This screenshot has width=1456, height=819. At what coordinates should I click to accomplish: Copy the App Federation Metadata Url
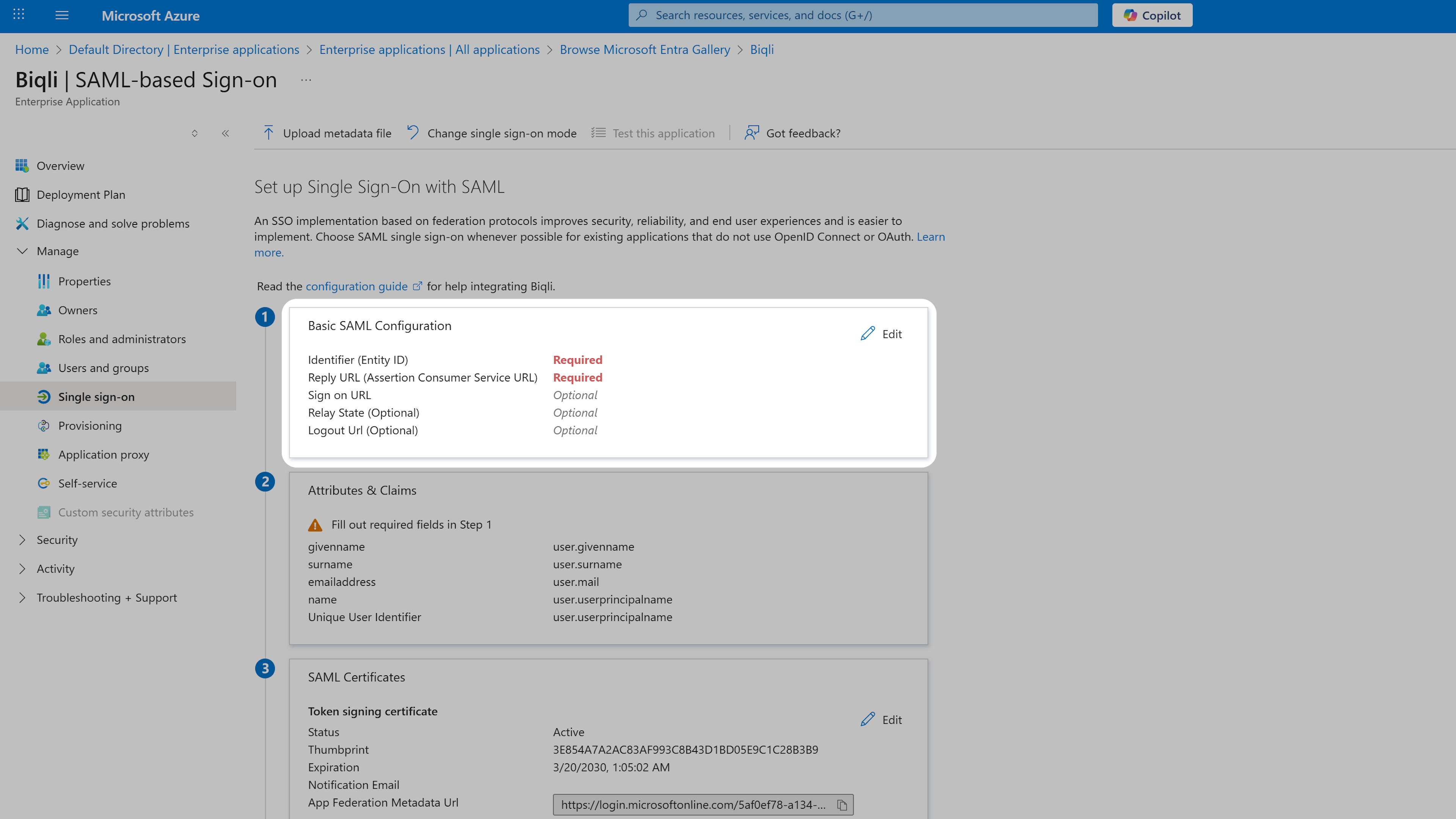click(x=842, y=804)
